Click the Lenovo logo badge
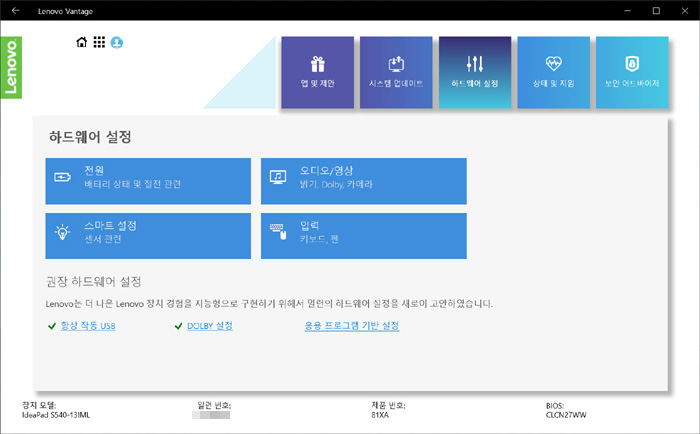Viewport: 700px width, 434px height. [x=11, y=67]
